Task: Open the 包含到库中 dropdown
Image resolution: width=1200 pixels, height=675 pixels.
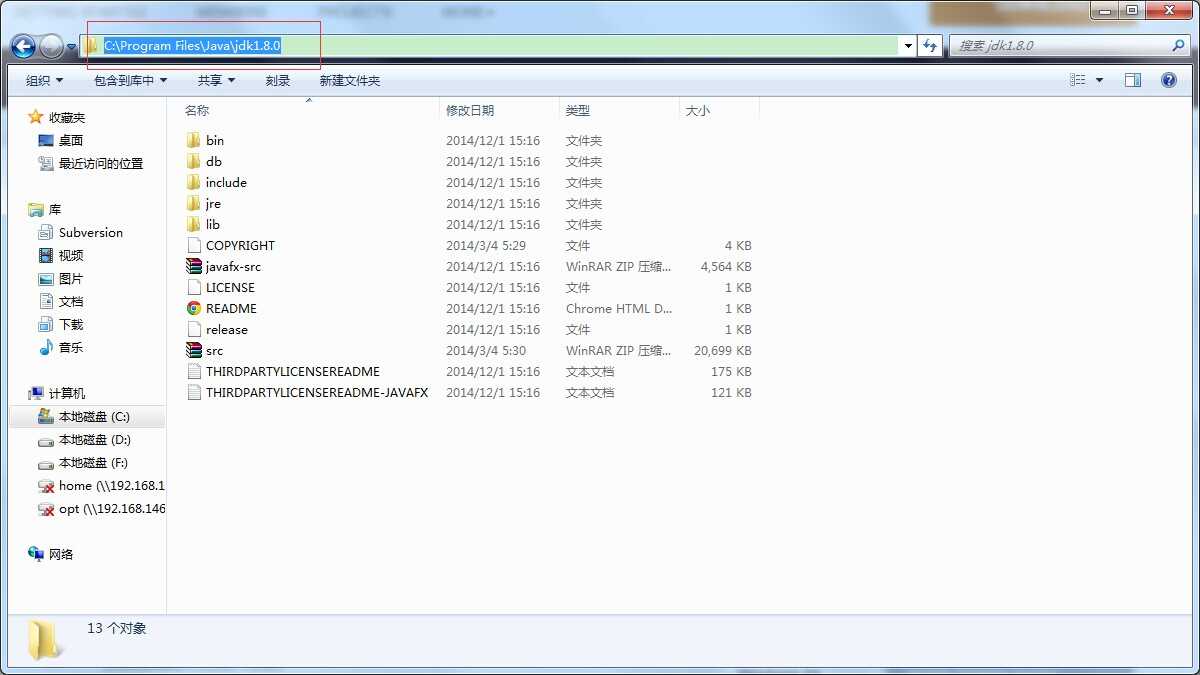Action: 130,80
